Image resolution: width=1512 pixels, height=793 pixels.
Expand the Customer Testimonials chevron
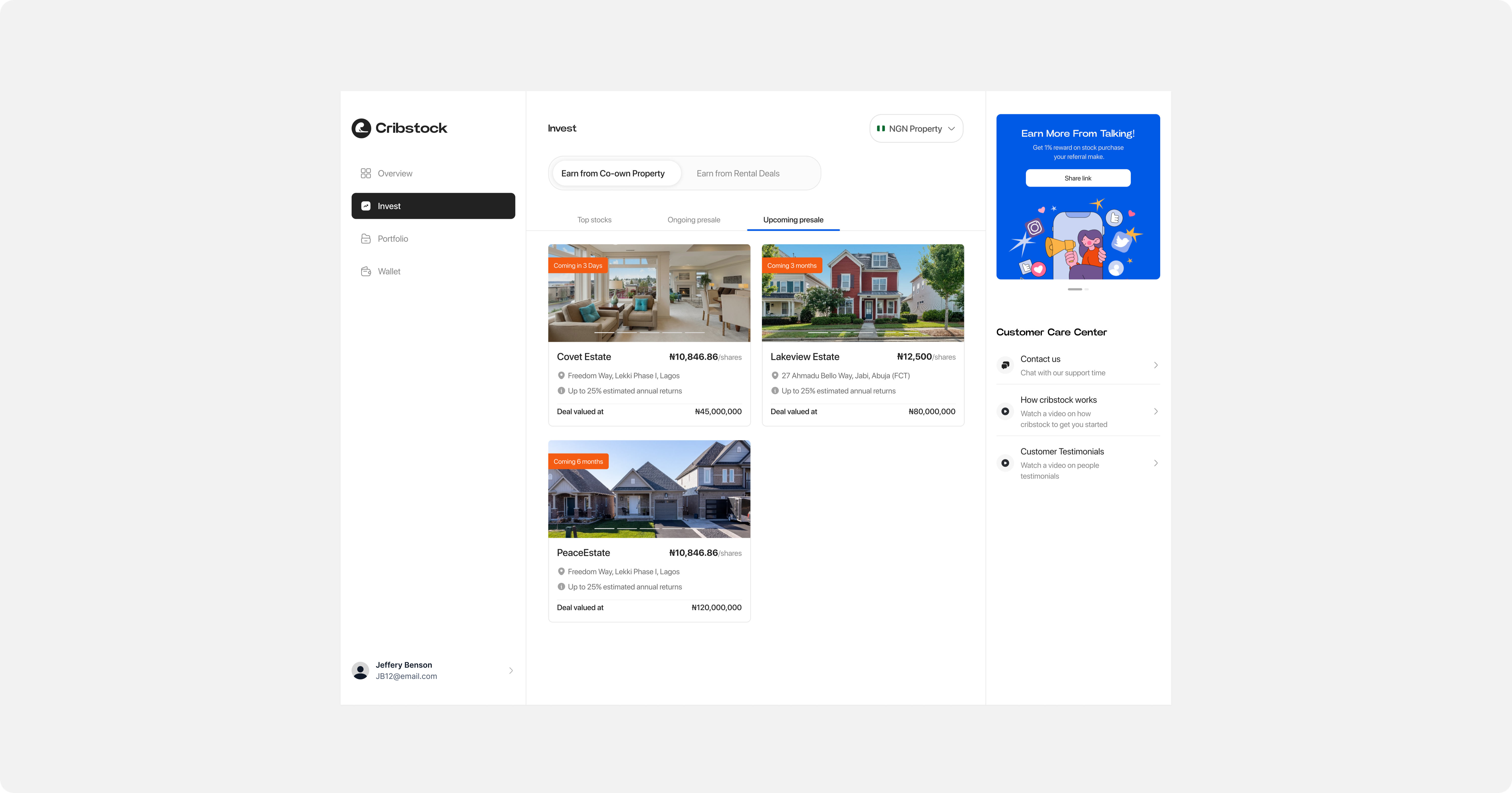click(1156, 463)
